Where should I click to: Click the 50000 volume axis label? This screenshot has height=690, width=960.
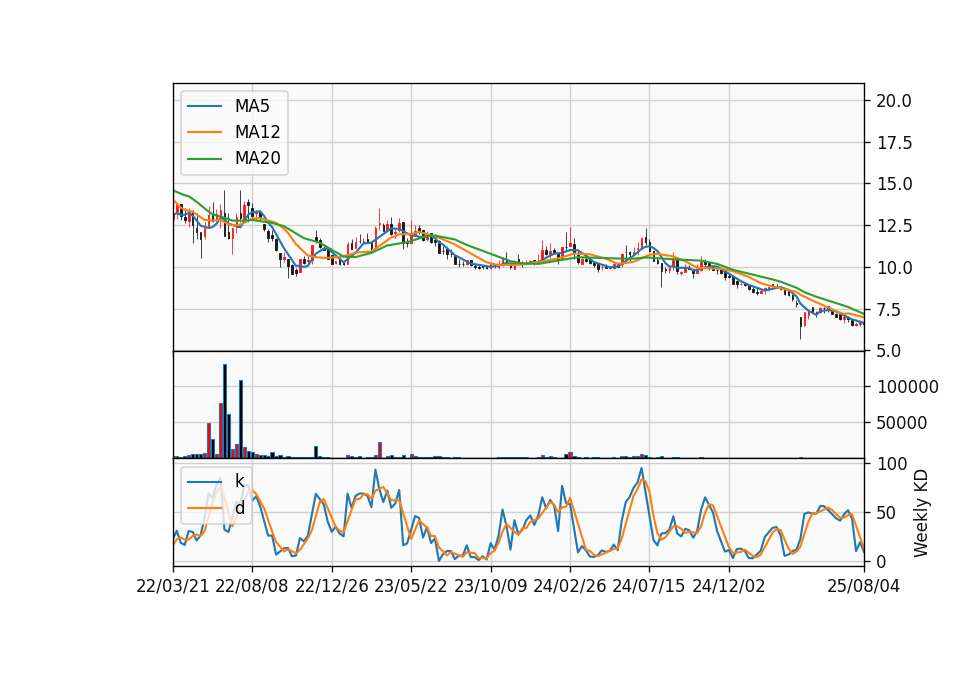click(901, 423)
